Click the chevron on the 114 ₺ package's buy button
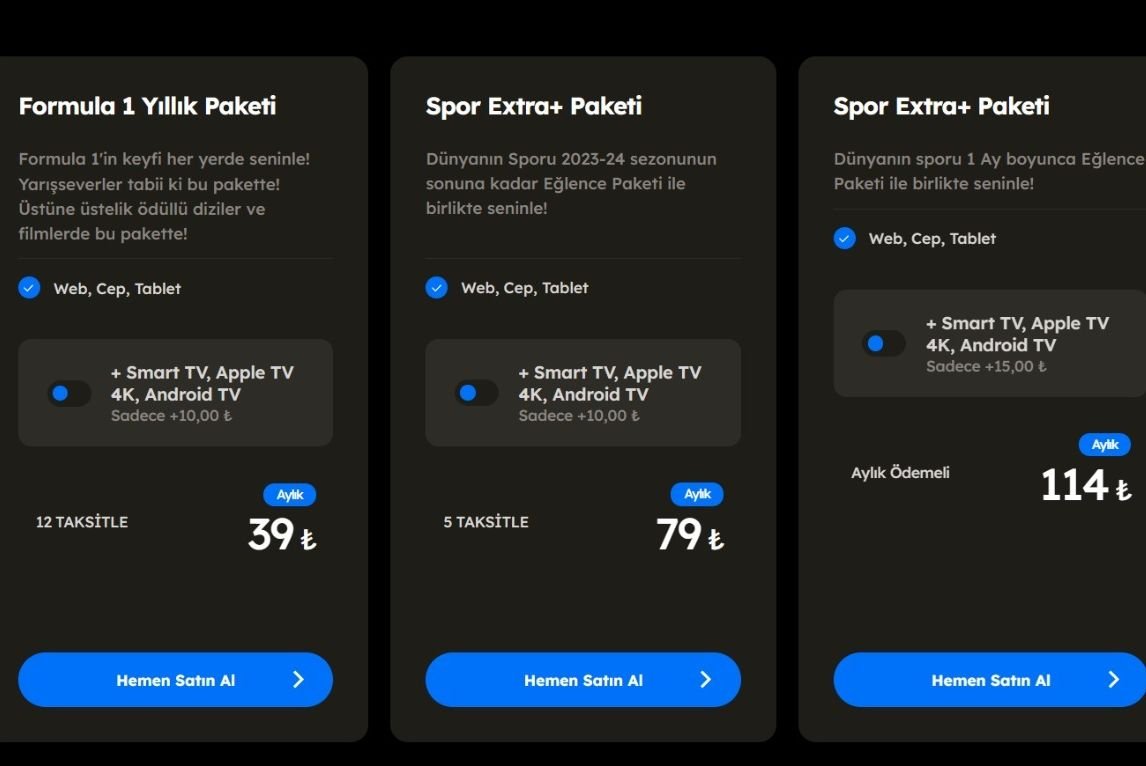The image size is (1146, 766). 1113,680
